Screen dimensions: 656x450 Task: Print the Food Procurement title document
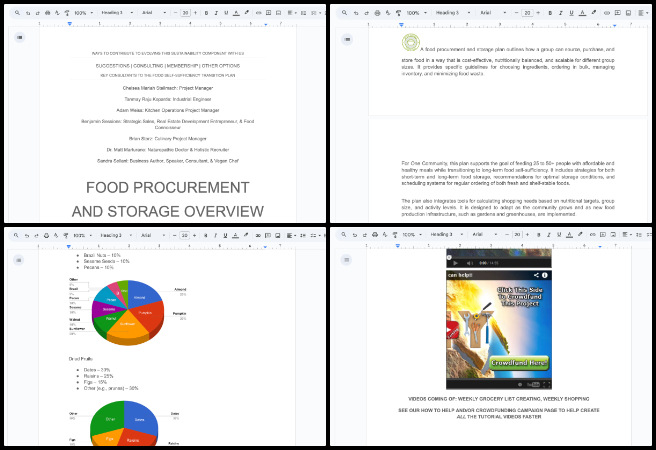click(47, 13)
